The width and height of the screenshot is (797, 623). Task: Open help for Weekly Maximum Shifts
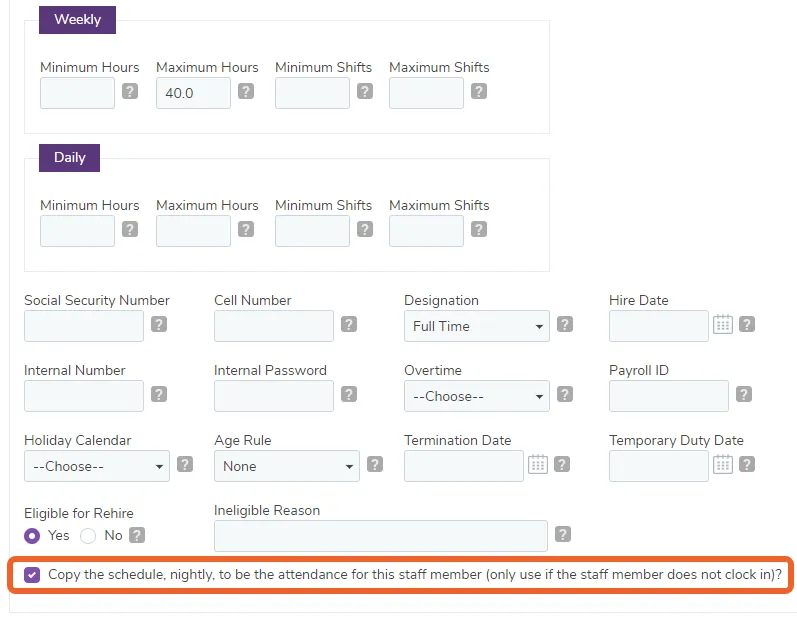click(x=478, y=91)
